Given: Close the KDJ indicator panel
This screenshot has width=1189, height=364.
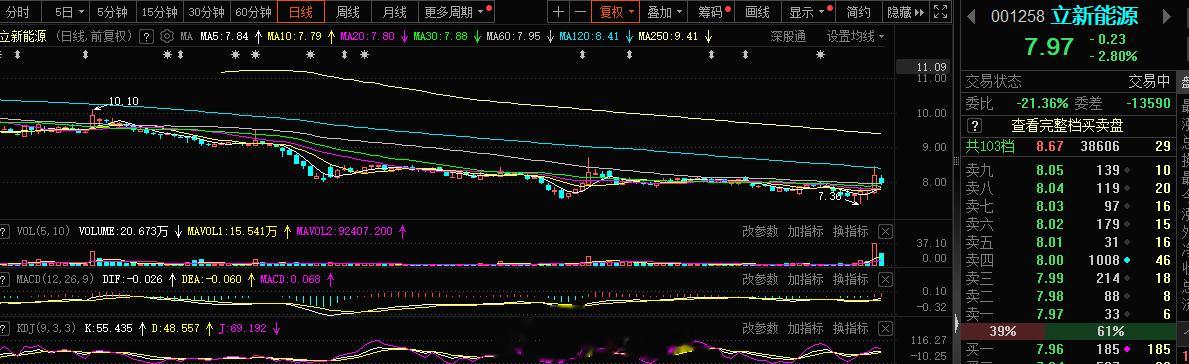Looking at the screenshot, I should point(885,328).
